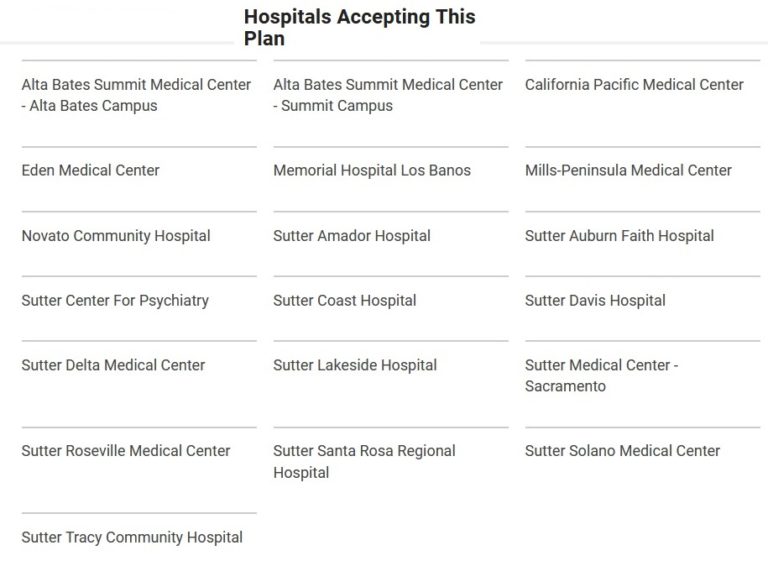The image size is (768, 561).
Task: Open Sutter Roseville Medical Center
Action: [x=126, y=452]
